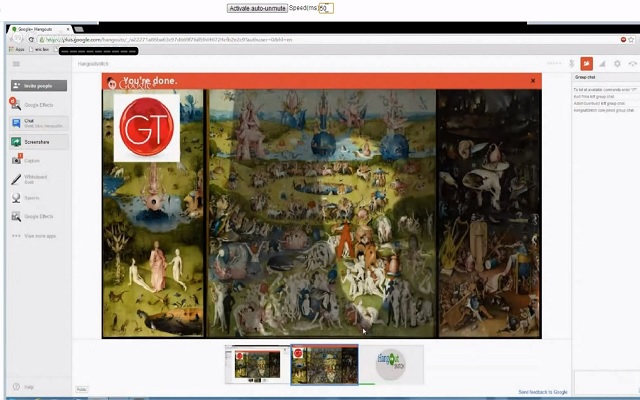Switch to the Google+ Hangouts browser tab
This screenshot has width=640, height=400.
[x=40, y=29]
